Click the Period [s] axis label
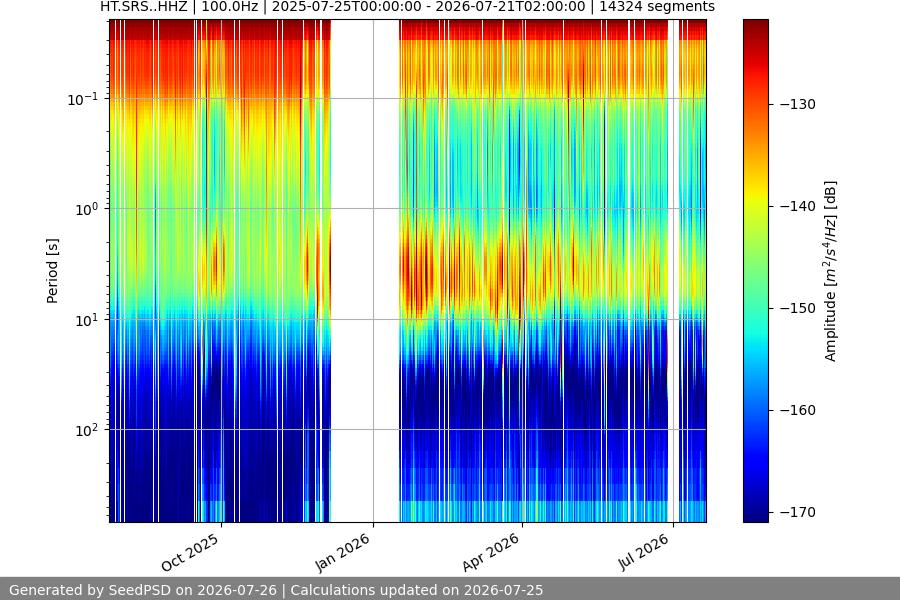Viewport: 900px width, 600px height. (52, 271)
